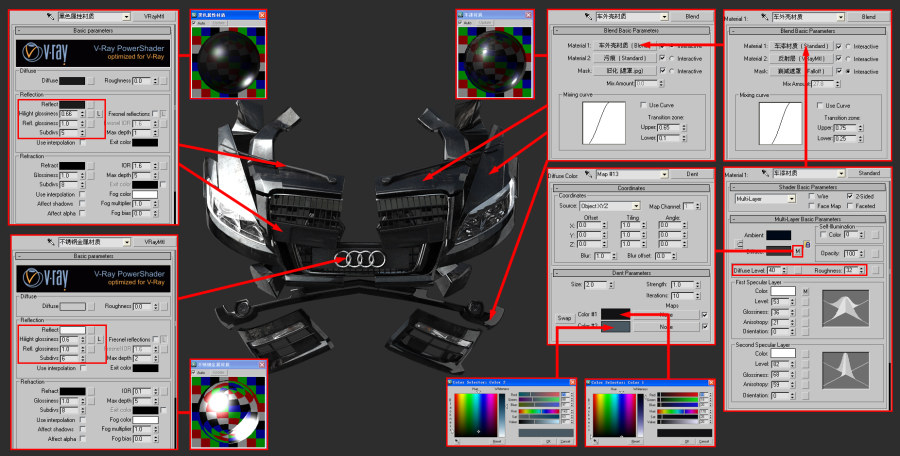Screen dimensions: 900x456
Task: Open M map button of First Specular Color
Action: point(805,292)
